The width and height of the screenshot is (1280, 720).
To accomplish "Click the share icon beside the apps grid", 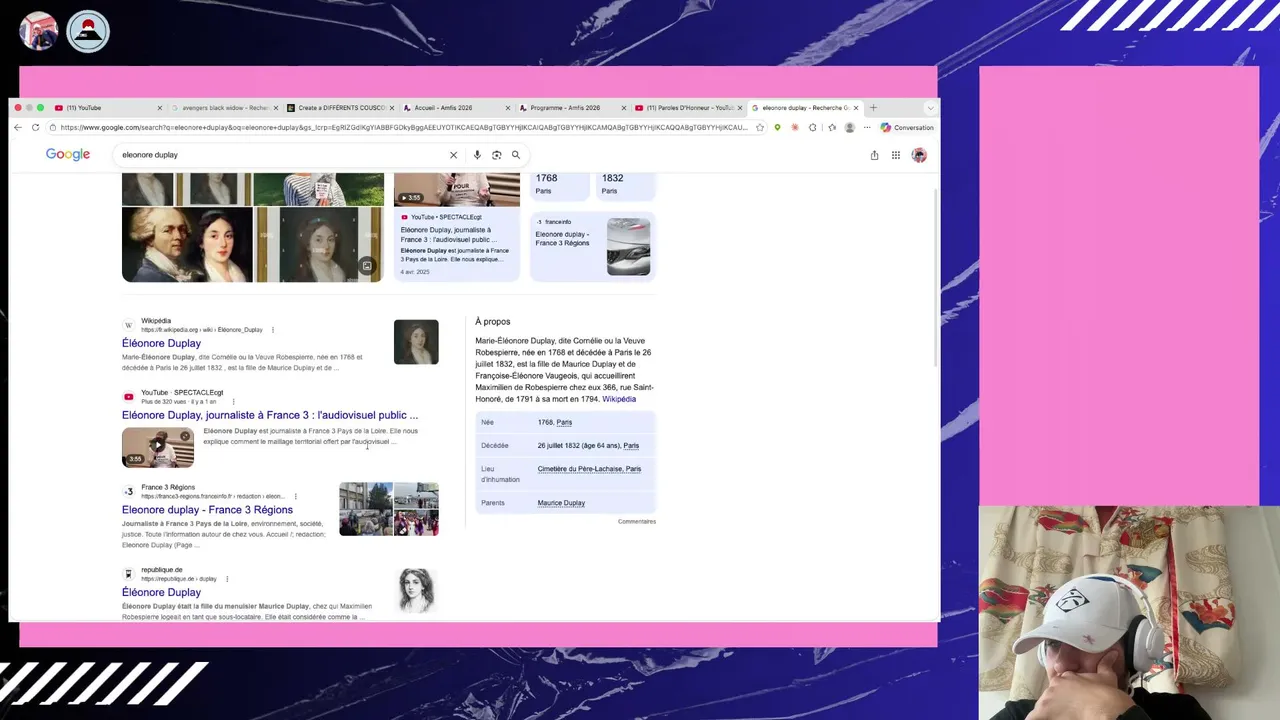I will [x=874, y=155].
